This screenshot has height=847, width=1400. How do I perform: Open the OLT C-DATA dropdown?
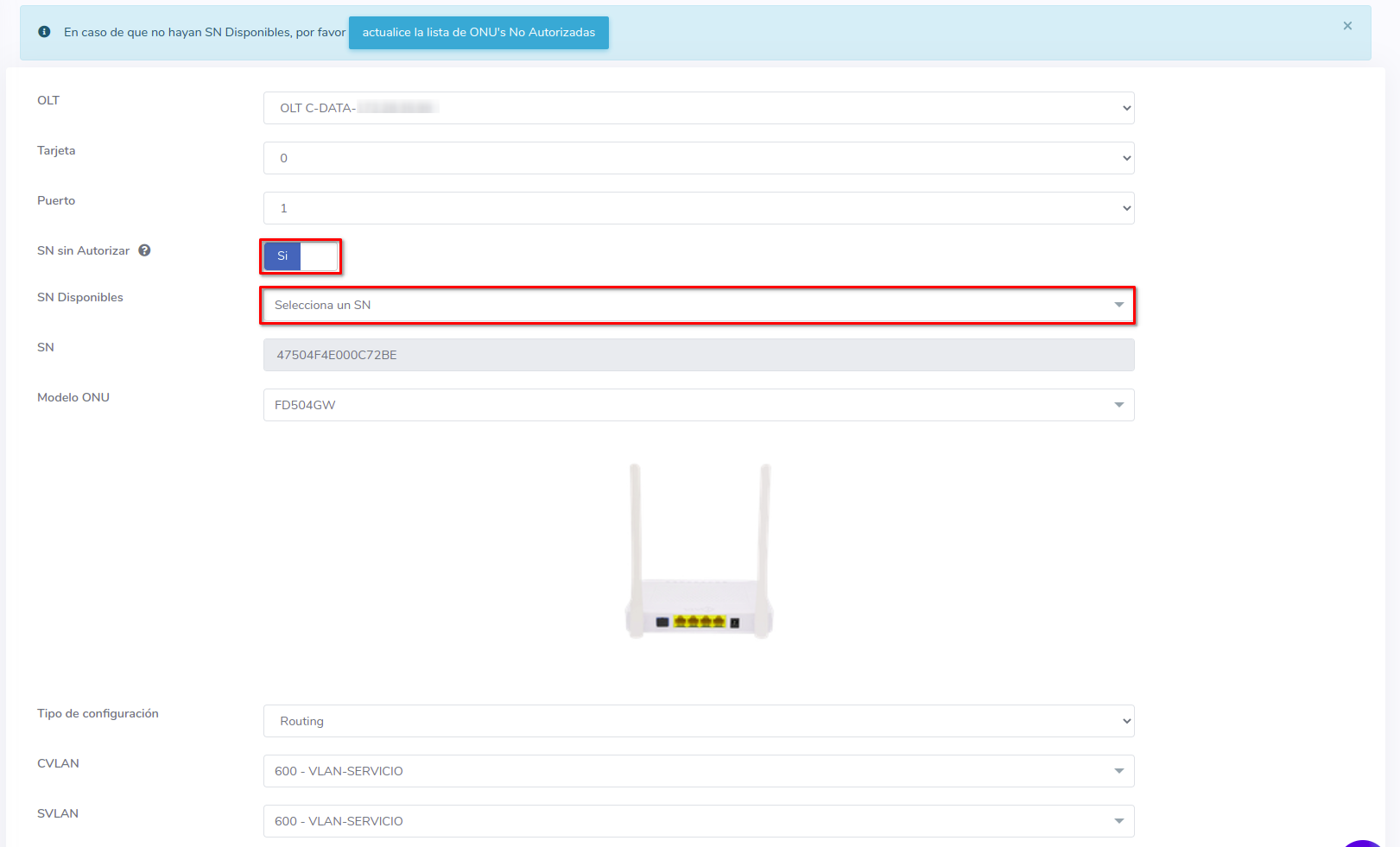[x=698, y=108]
